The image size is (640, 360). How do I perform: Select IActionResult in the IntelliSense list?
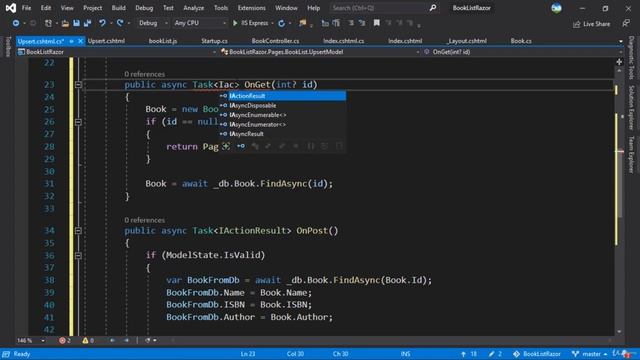282,96
